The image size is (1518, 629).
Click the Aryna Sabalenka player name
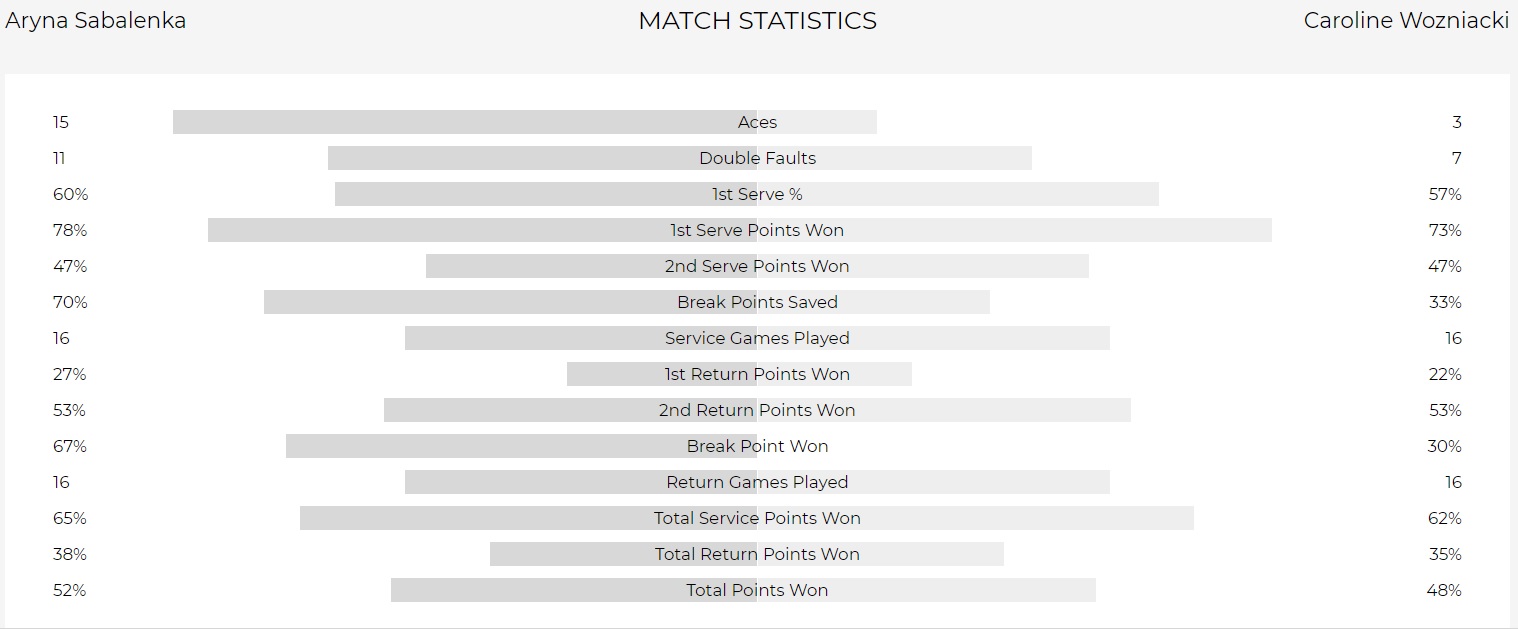[96, 21]
